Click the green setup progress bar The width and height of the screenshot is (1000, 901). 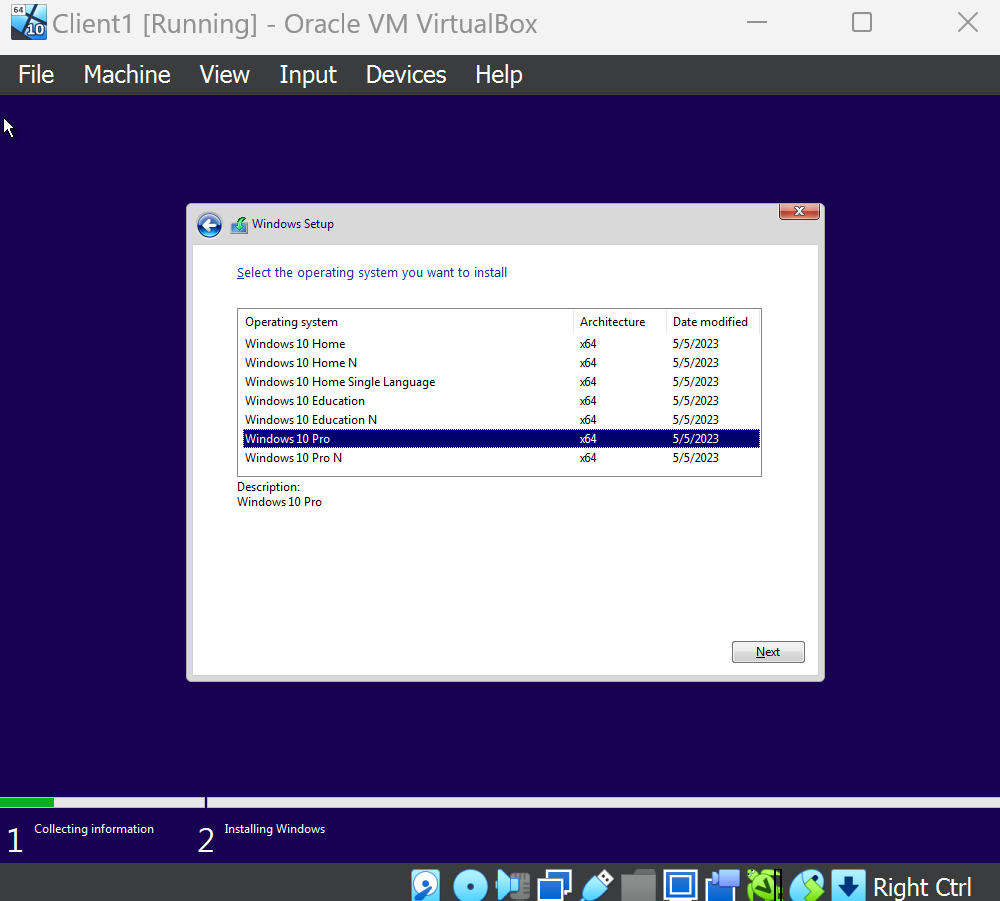27,802
